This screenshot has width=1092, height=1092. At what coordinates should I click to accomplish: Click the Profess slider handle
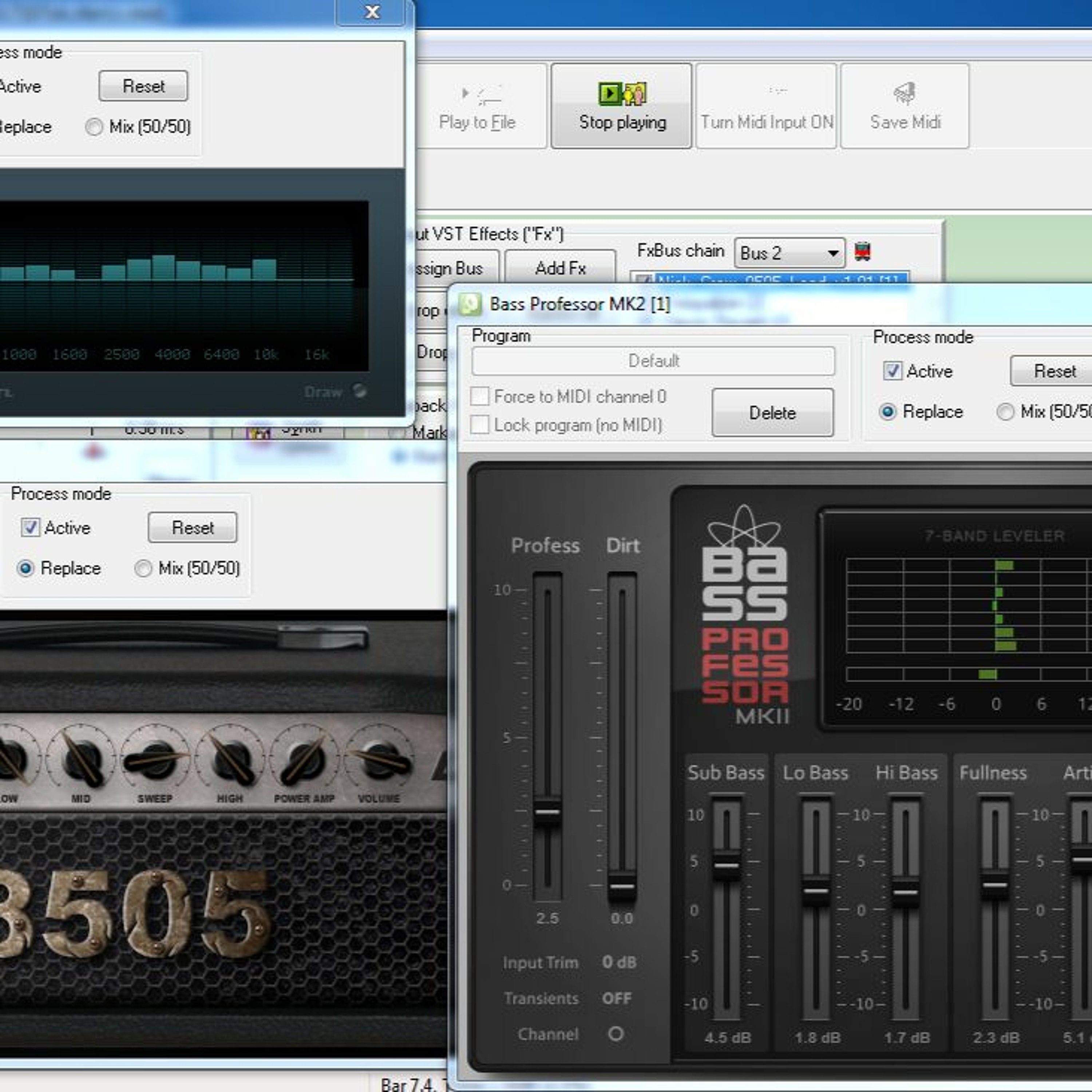(x=547, y=813)
